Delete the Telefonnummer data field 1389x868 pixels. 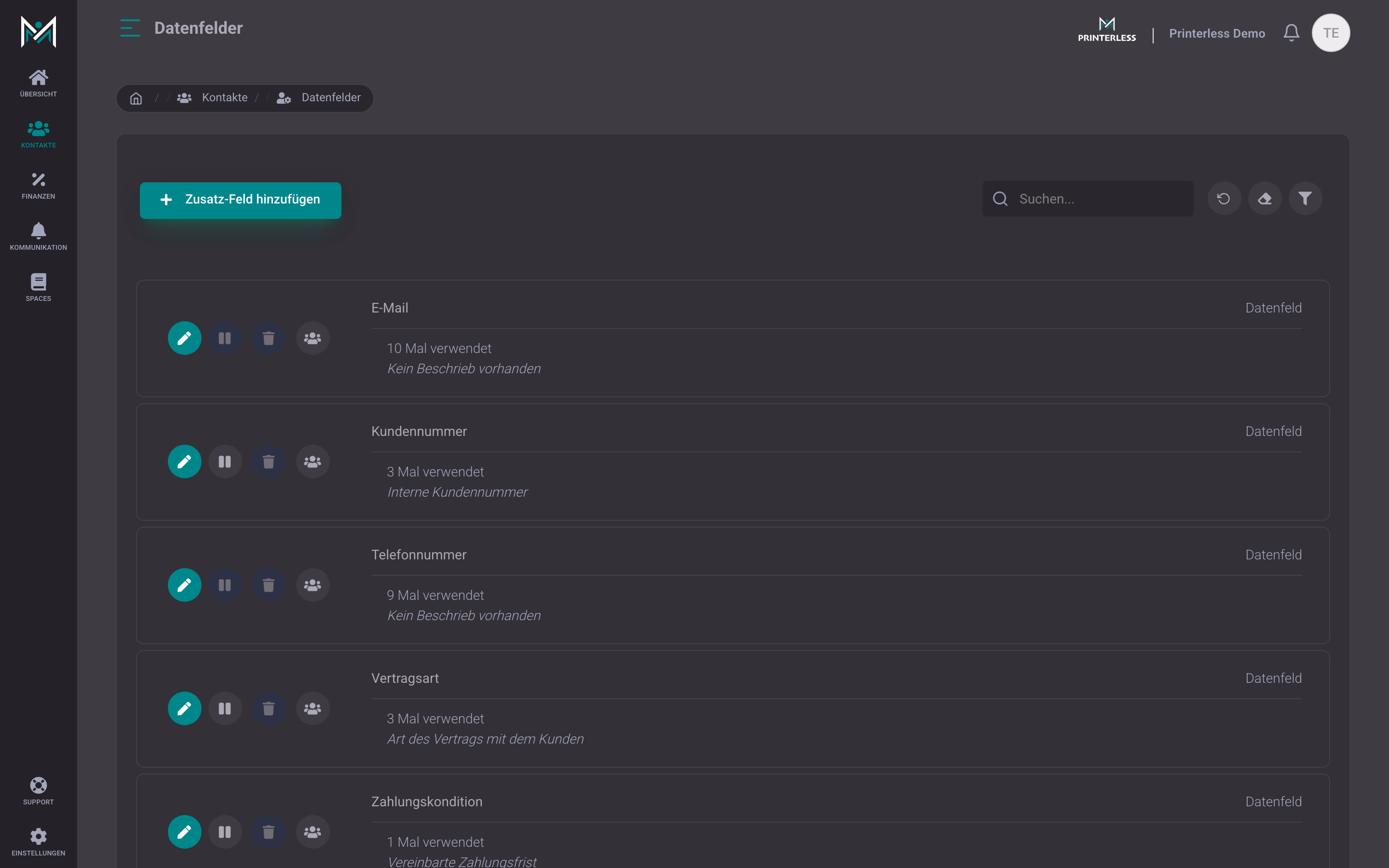click(269, 585)
